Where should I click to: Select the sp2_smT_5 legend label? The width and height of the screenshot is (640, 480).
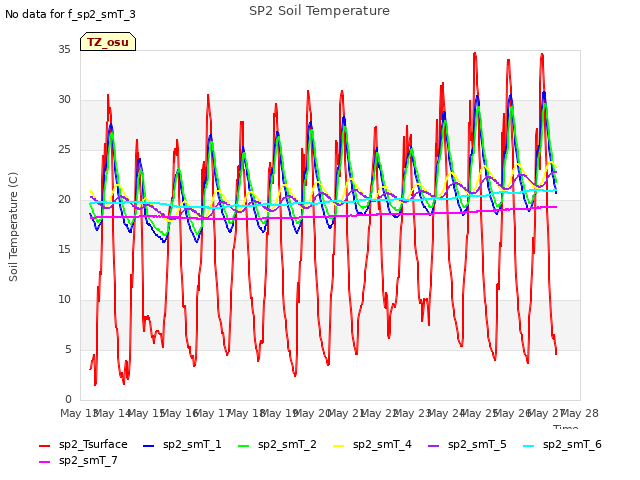click(477, 444)
